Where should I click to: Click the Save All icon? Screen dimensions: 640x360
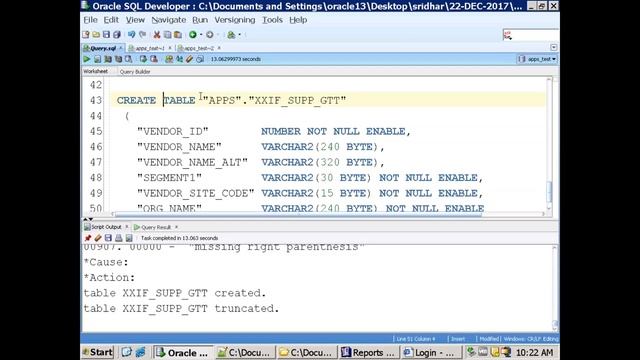click(117, 35)
